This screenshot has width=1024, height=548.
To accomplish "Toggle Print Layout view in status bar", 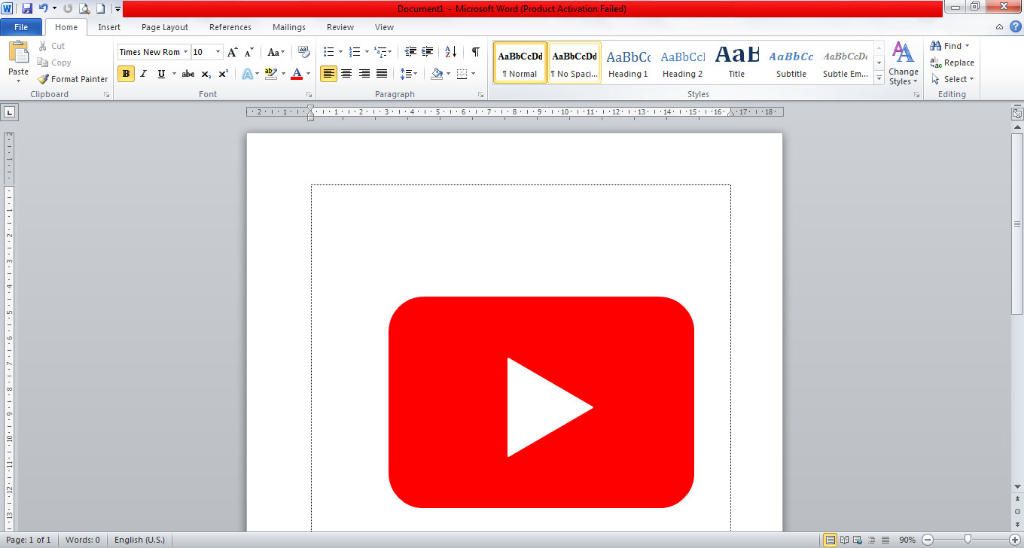I will point(830,540).
